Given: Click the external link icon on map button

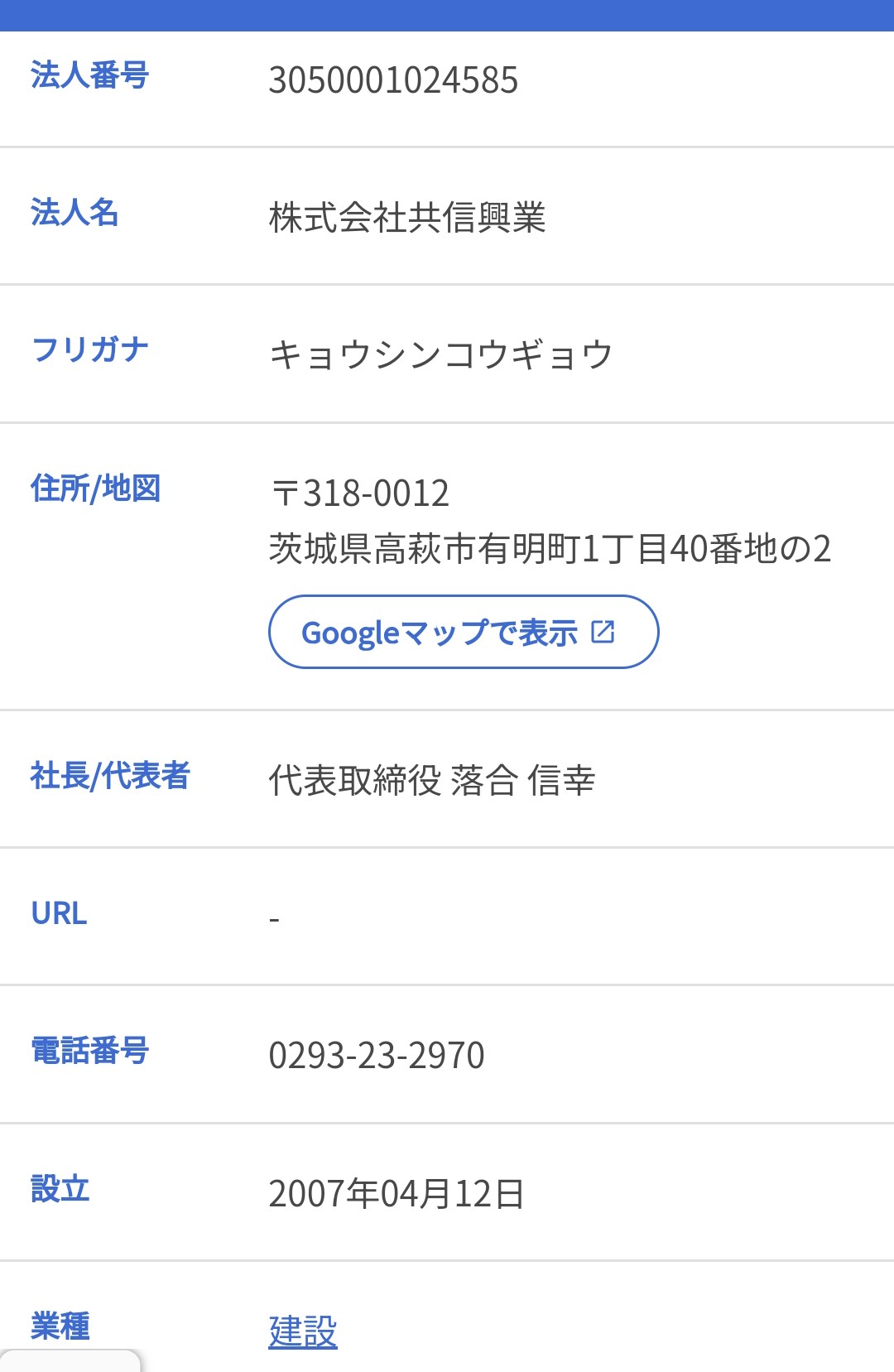Looking at the screenshot, I should [603, 632].
